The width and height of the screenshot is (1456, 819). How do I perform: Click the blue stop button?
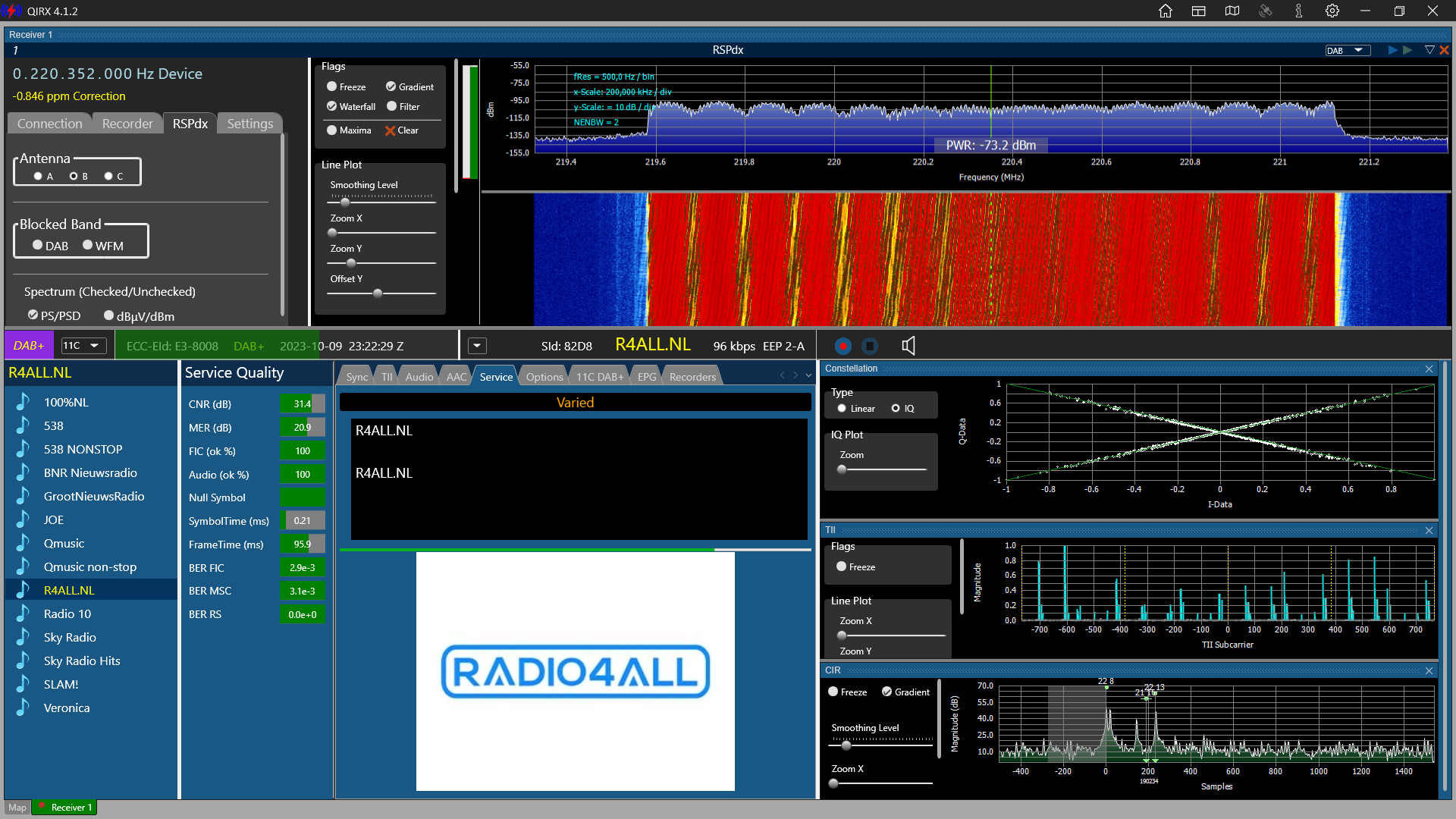[870, 346]
